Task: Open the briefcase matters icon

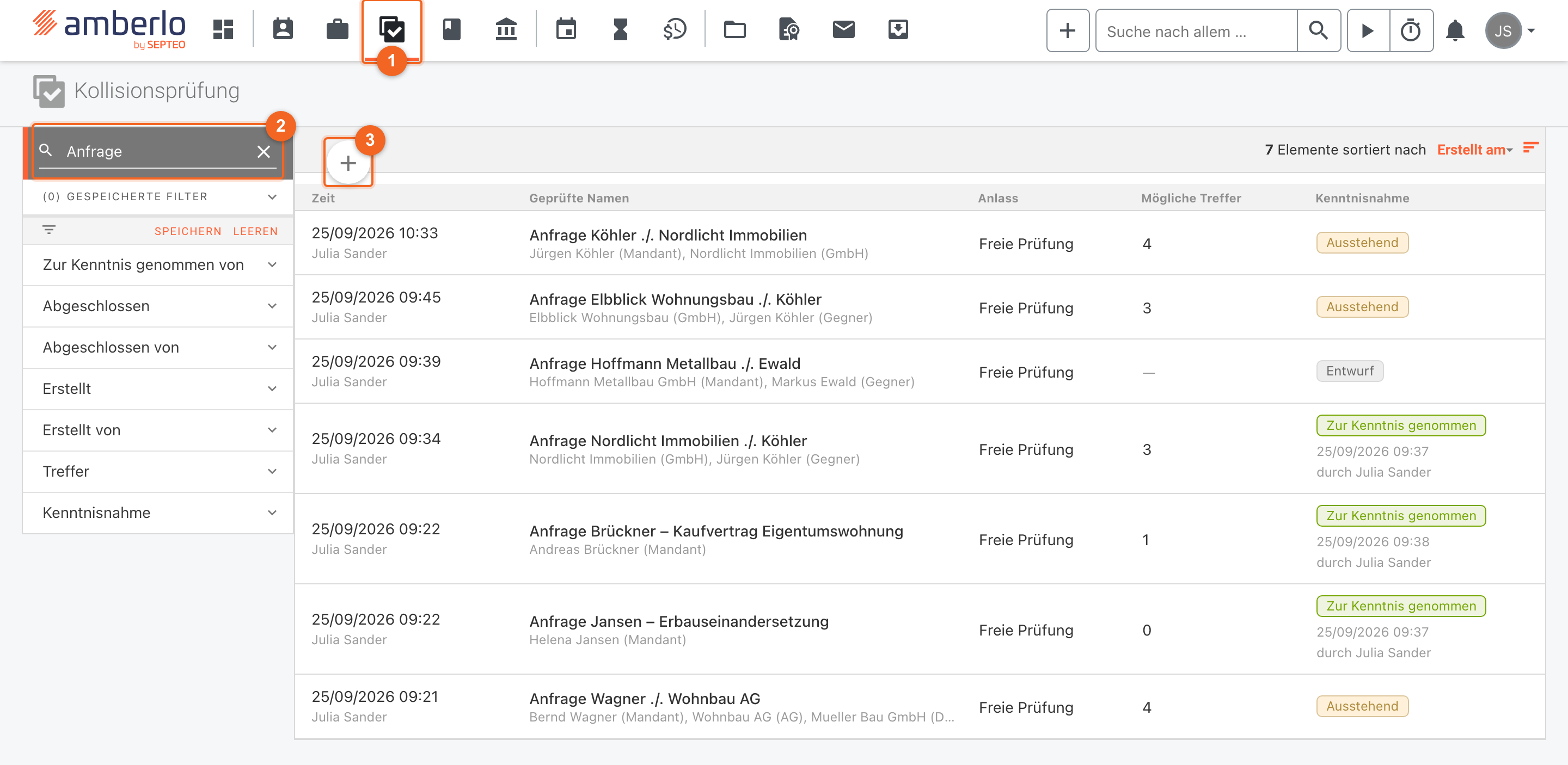Action: click(x=337, y=29)
